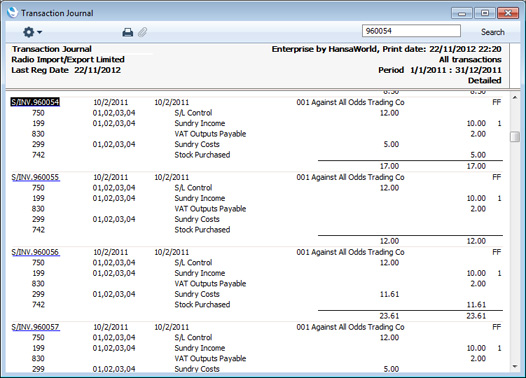Click the HansaWorld app logo icon
Screen dimensions: 526x378
(x=12, y=12)
